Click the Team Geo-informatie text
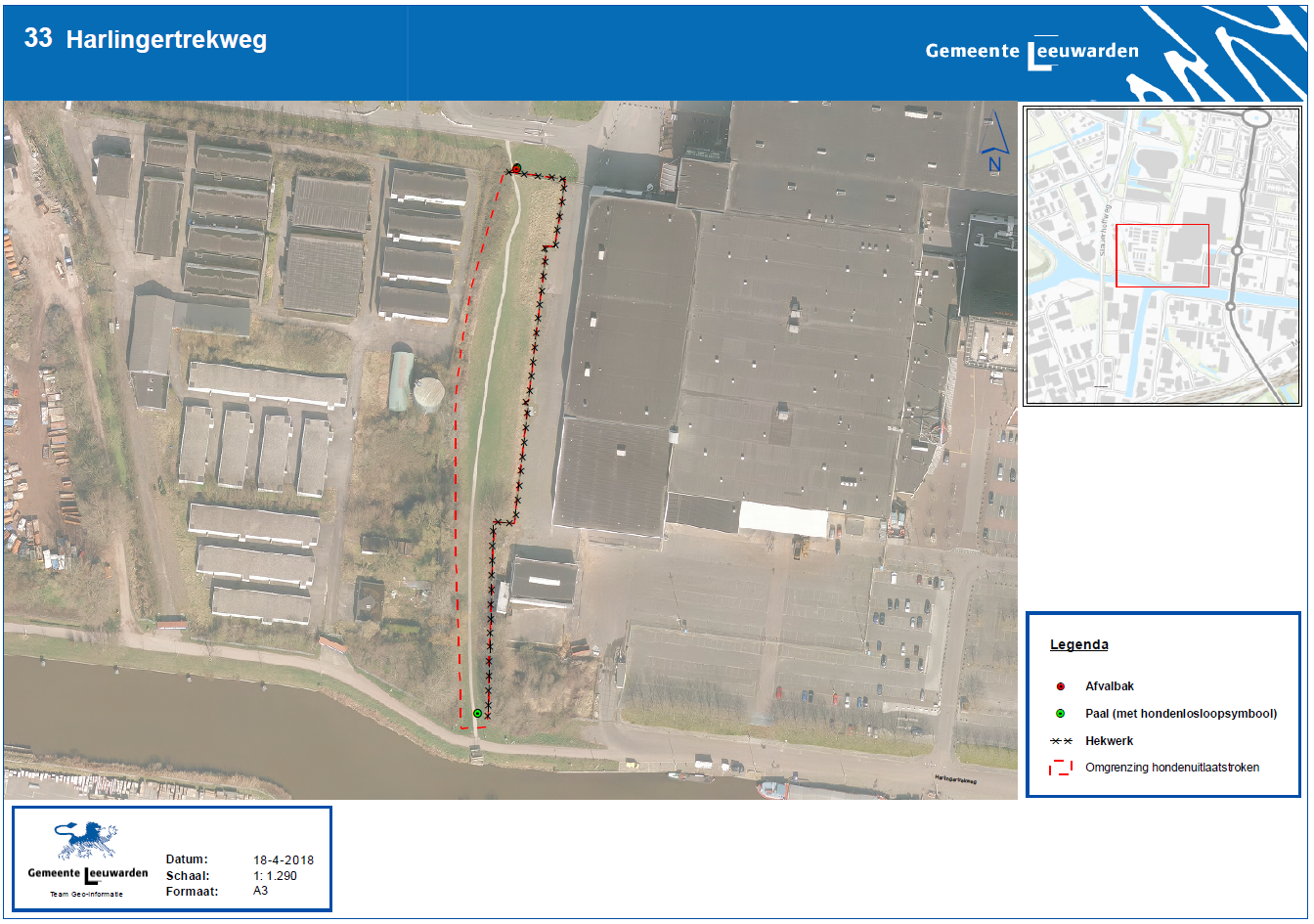Viewport: 1314px width, 924px height. point(87,894)
